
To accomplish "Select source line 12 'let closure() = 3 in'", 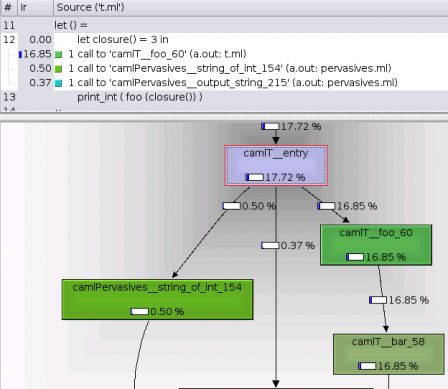I will pos(224,40).
